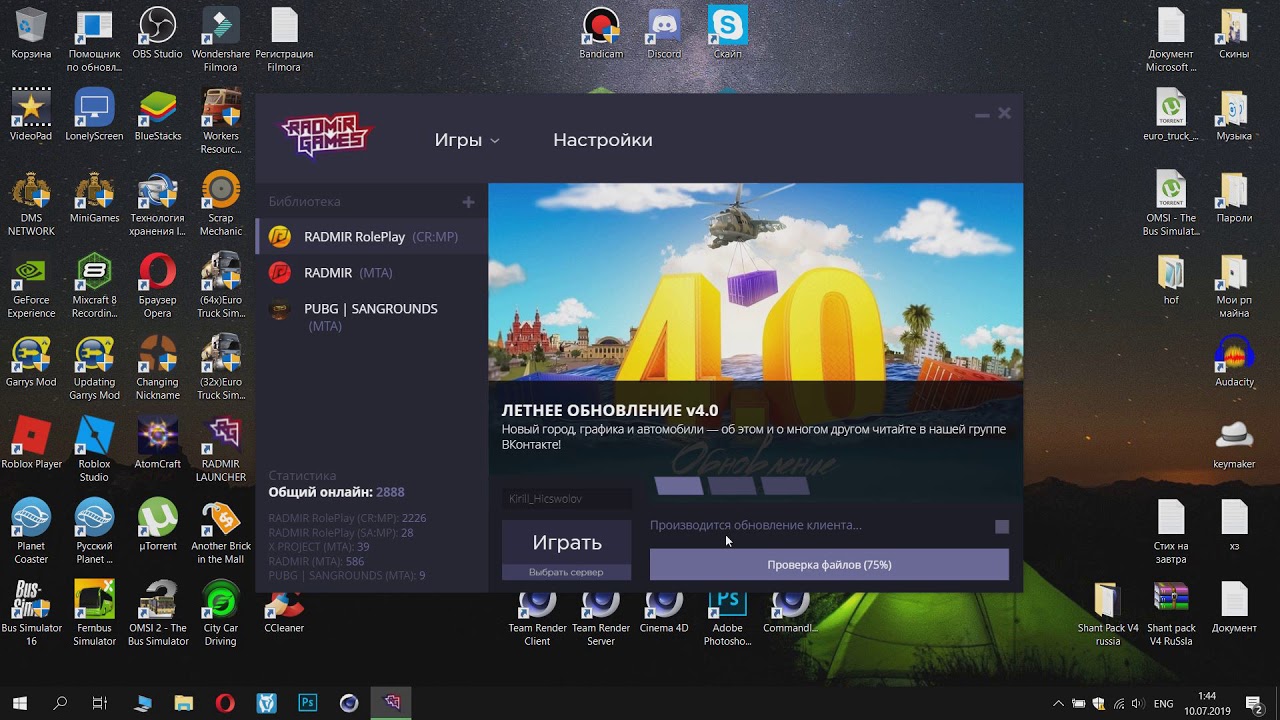
Task: Close the Radmir launcher window
Action: coord(1005,114)
